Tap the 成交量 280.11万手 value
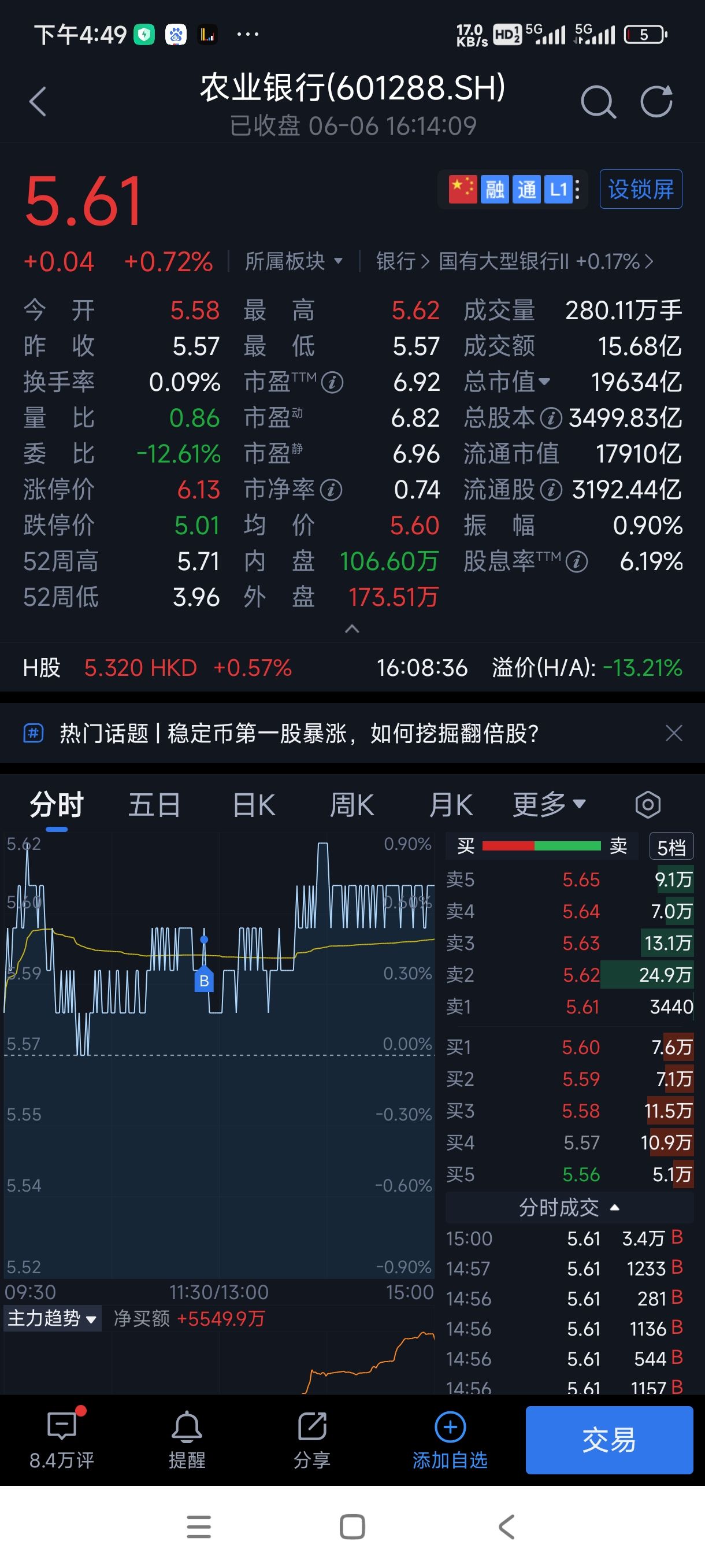Image resolution: width=705 pixels, height=1568 pixels. pos(624,310)
